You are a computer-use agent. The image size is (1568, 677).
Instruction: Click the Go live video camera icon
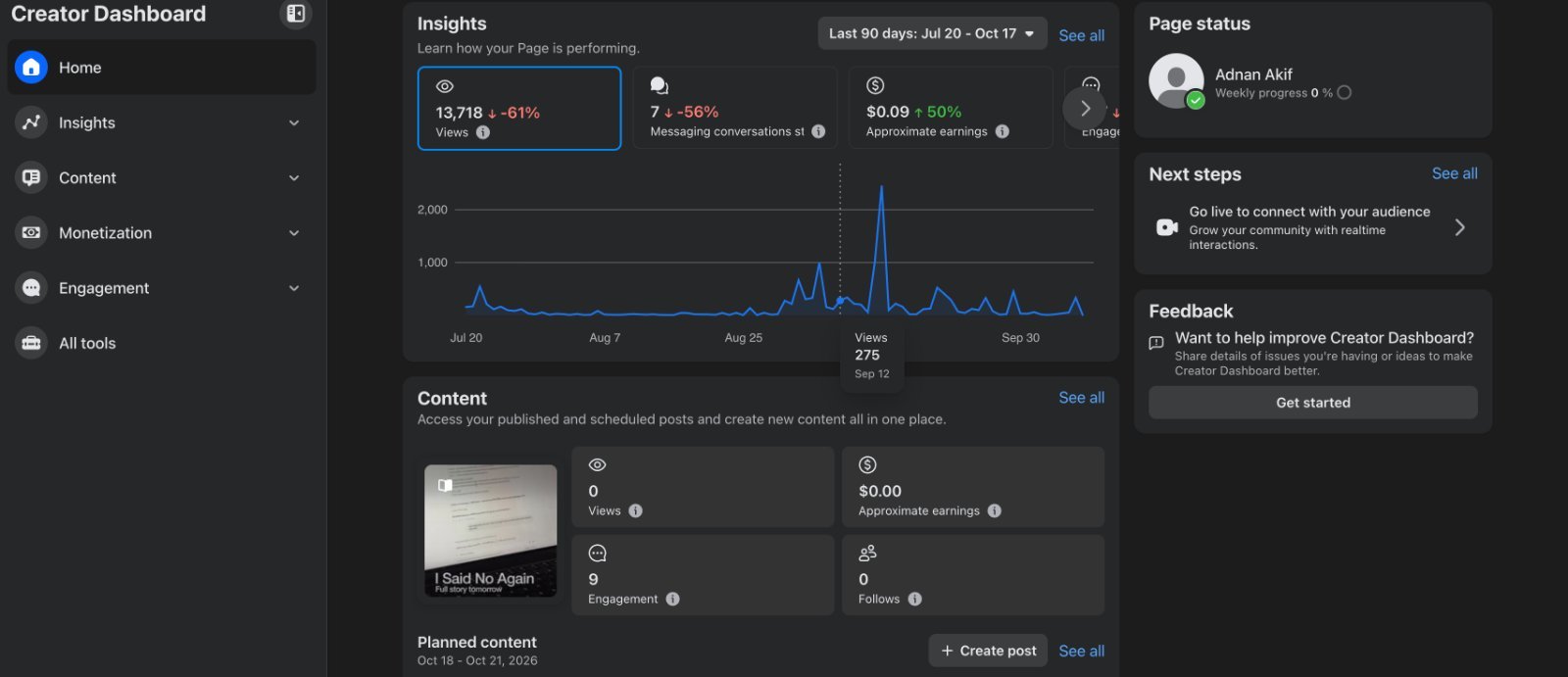click(x=1167, y=227)
